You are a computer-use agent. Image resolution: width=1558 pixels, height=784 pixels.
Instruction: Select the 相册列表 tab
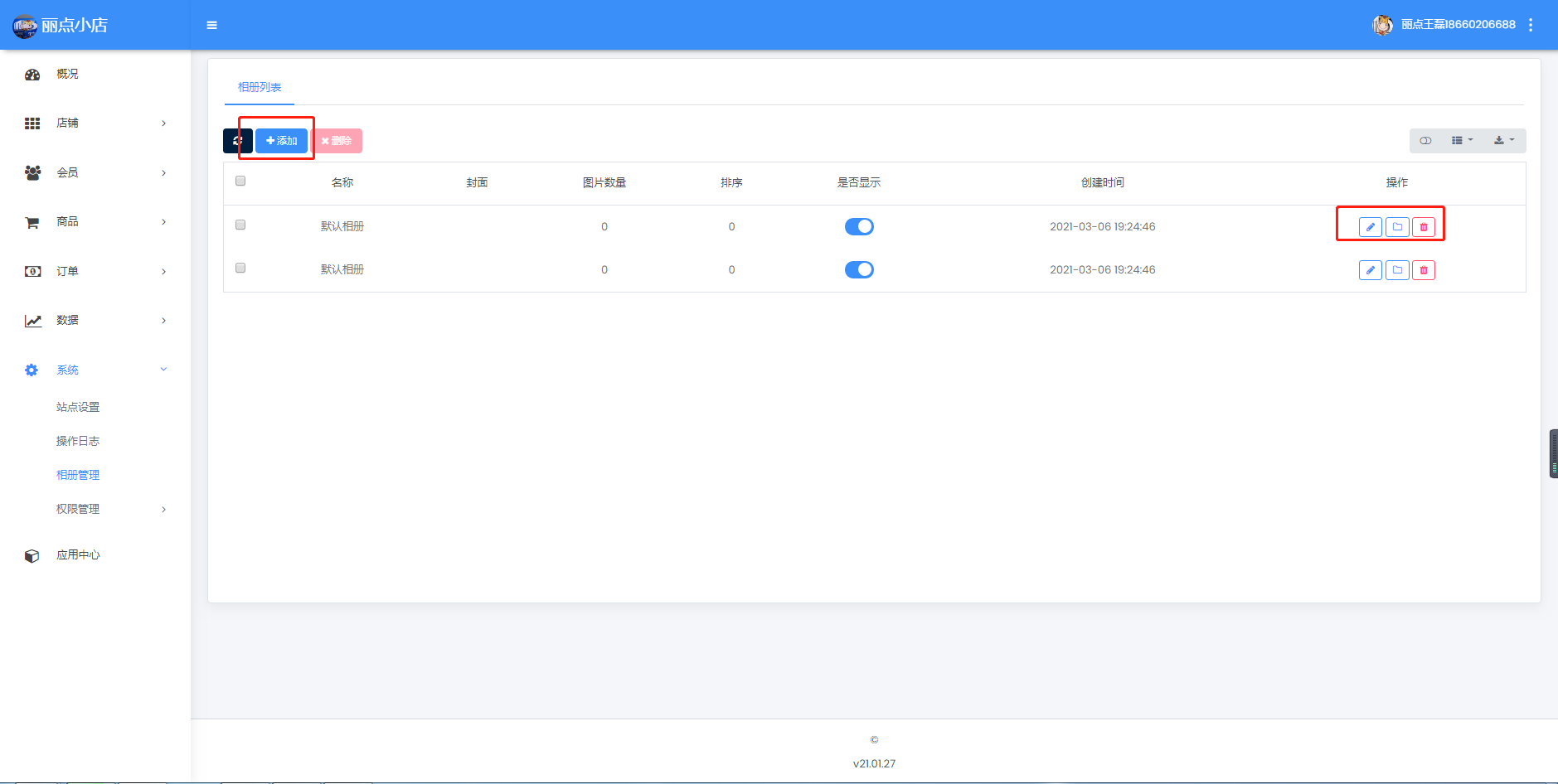[x=260, y=87]
